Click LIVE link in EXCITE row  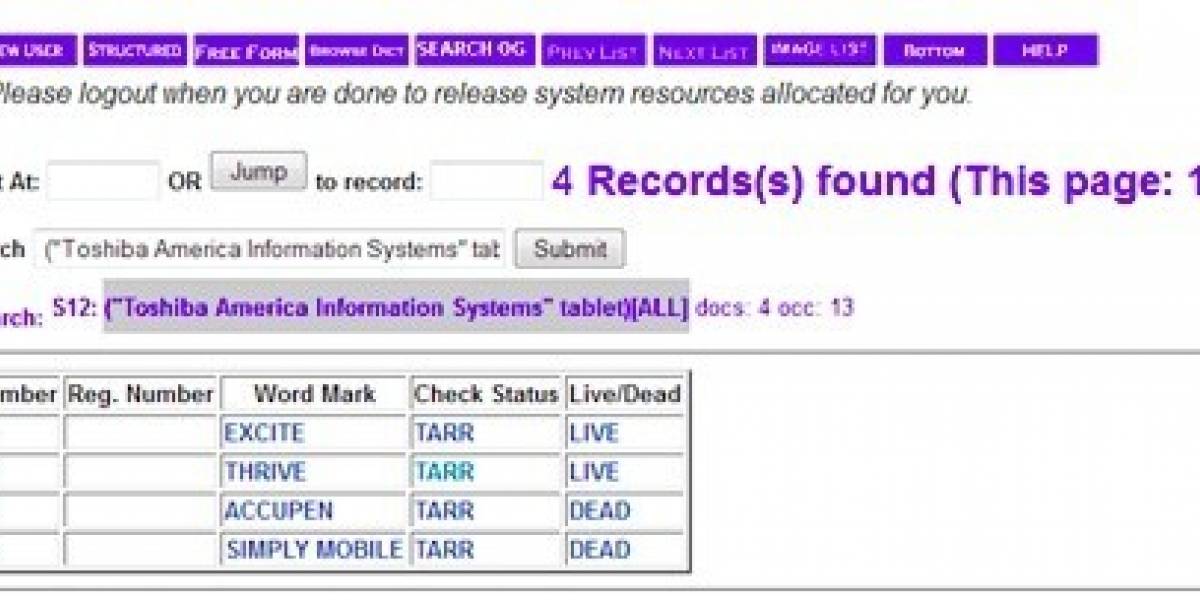click(x=594, y=433)
